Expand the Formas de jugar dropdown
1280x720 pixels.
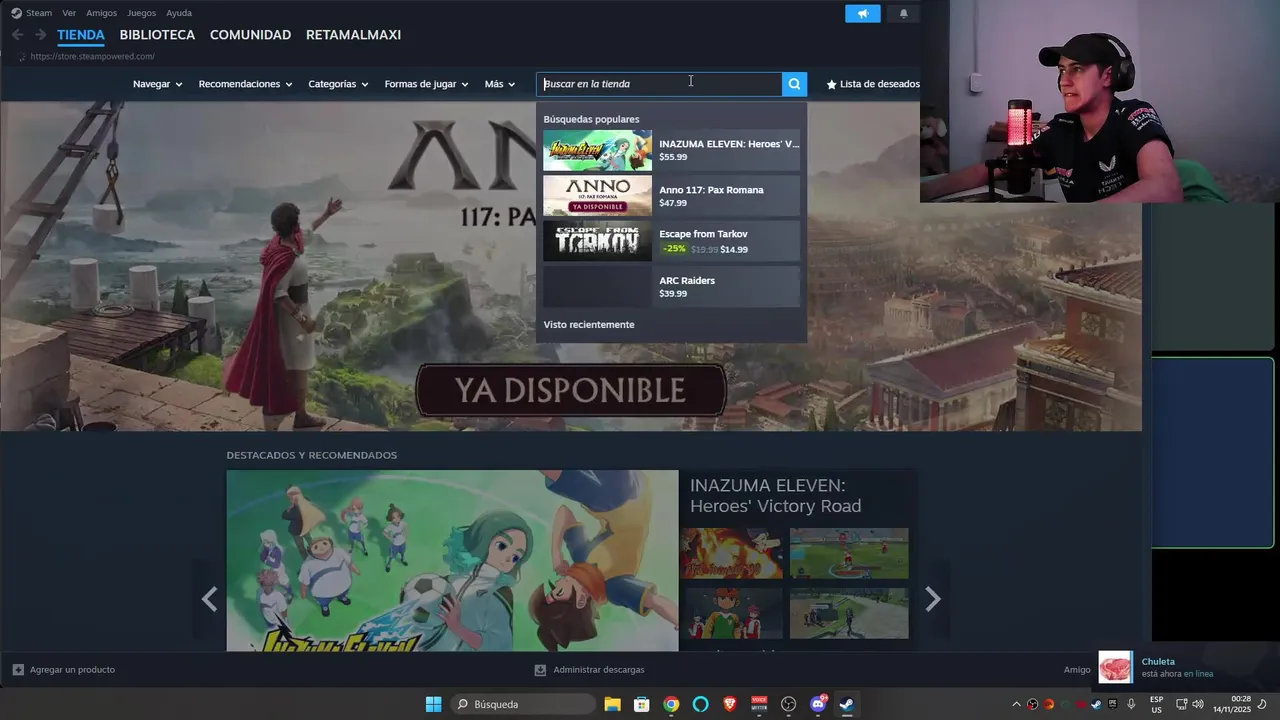[426, 84]
